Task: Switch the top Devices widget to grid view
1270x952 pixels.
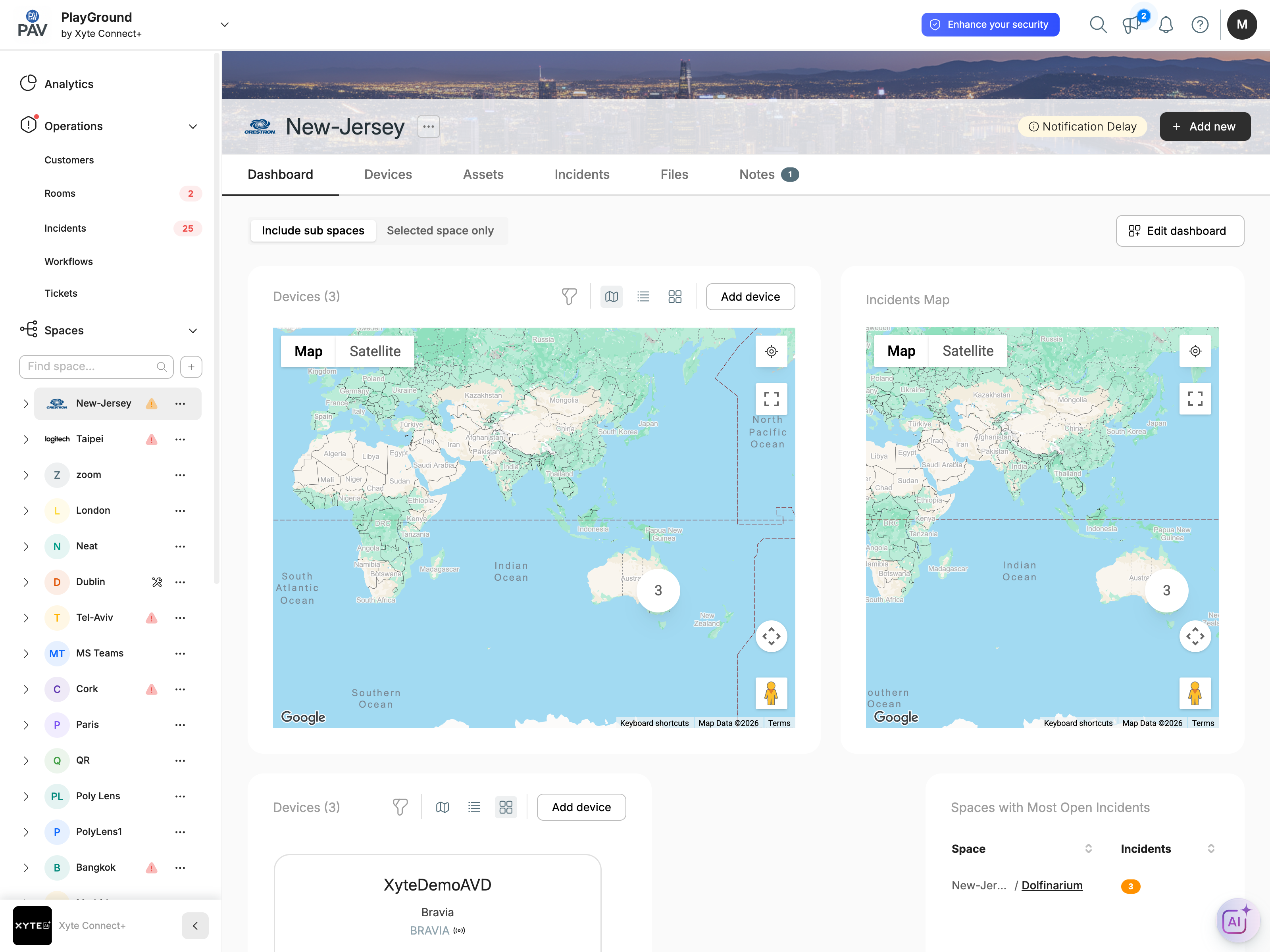Action: [675, 297]
